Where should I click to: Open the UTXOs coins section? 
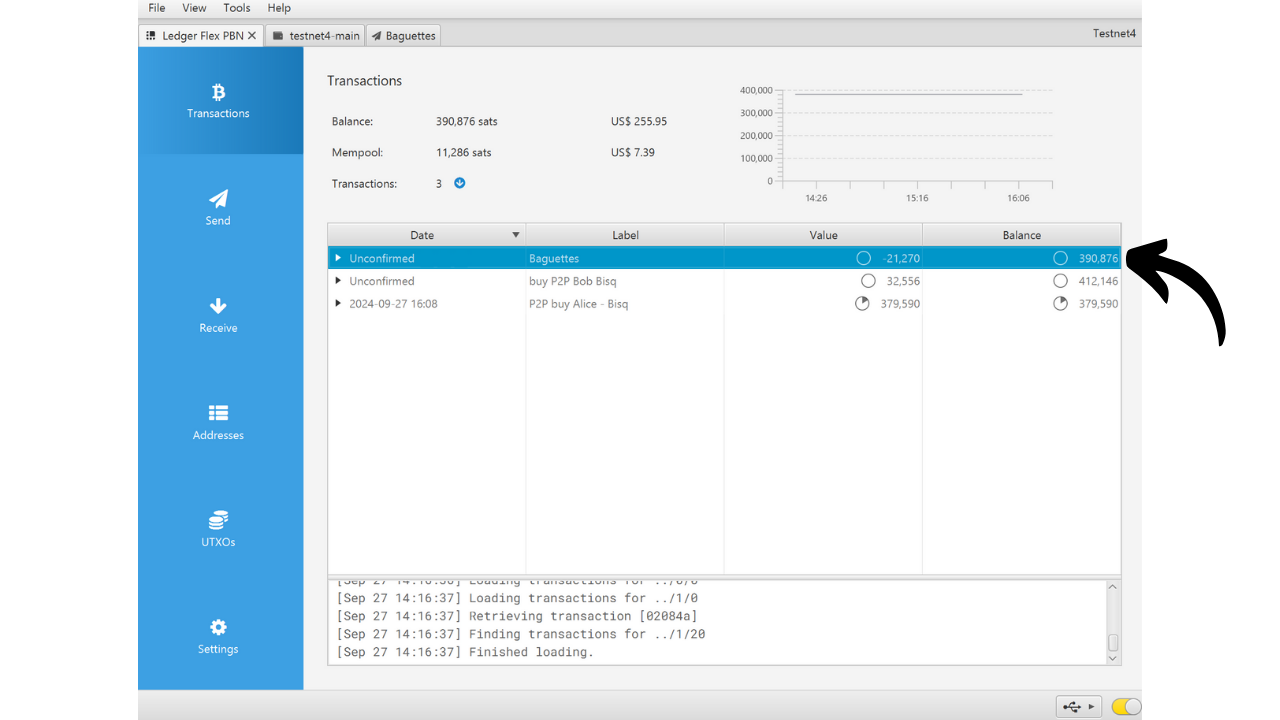coord(218,529)
